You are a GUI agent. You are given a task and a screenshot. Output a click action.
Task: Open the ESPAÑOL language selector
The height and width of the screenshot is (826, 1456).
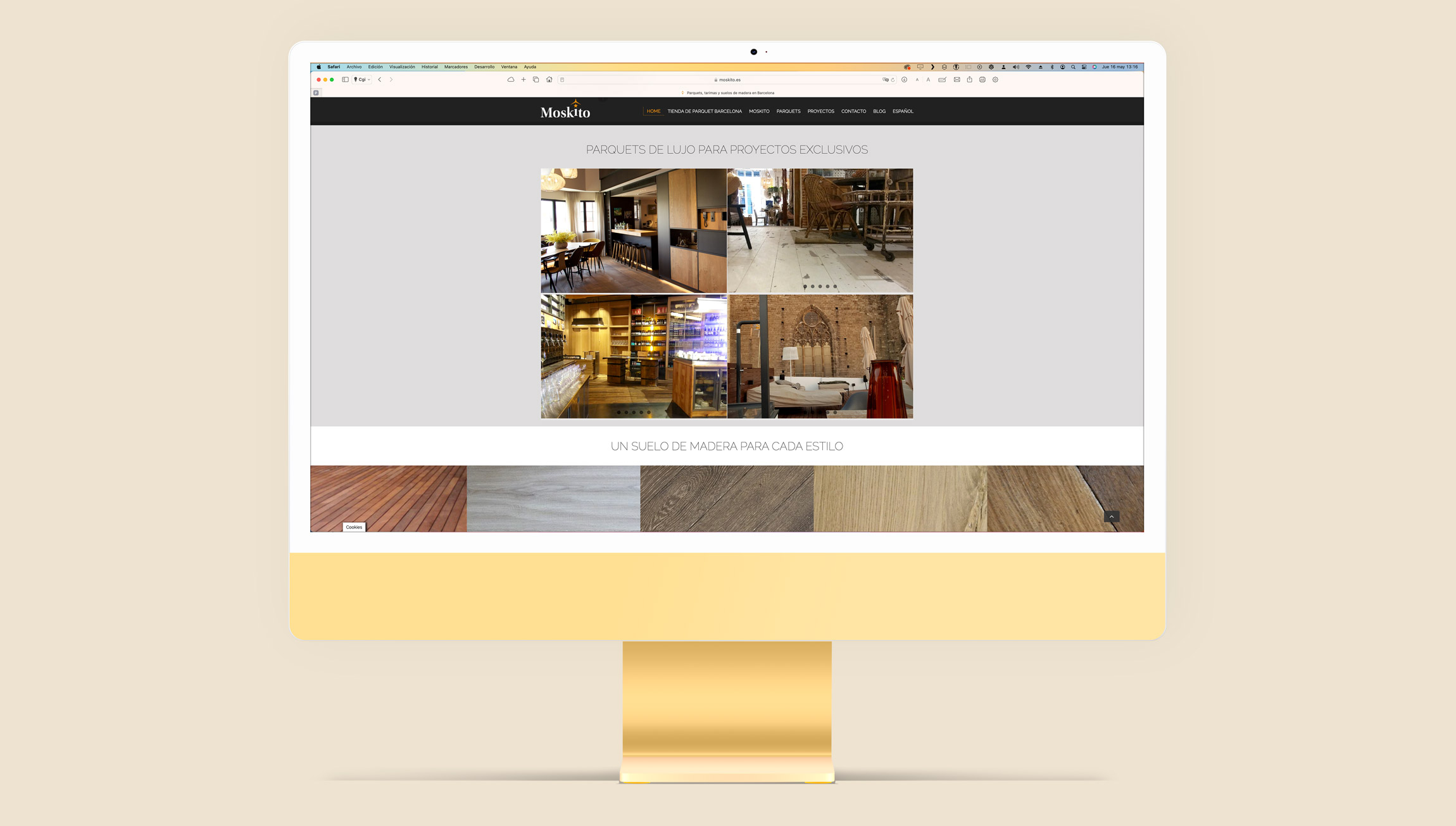pyautogui.click(x=903, y=111)
